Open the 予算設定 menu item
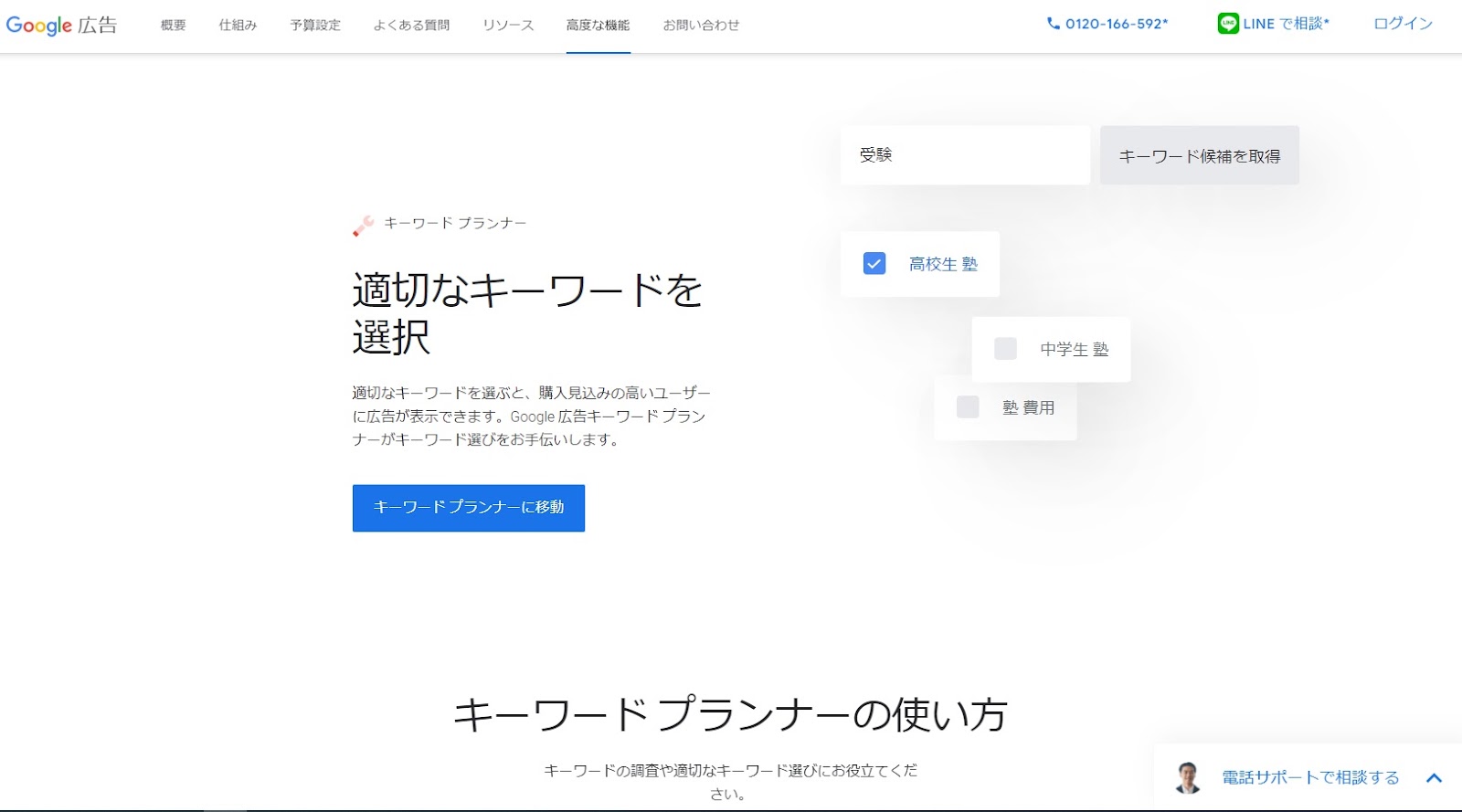The width and height of the screenshot is (1462, 812). [315, 26]
